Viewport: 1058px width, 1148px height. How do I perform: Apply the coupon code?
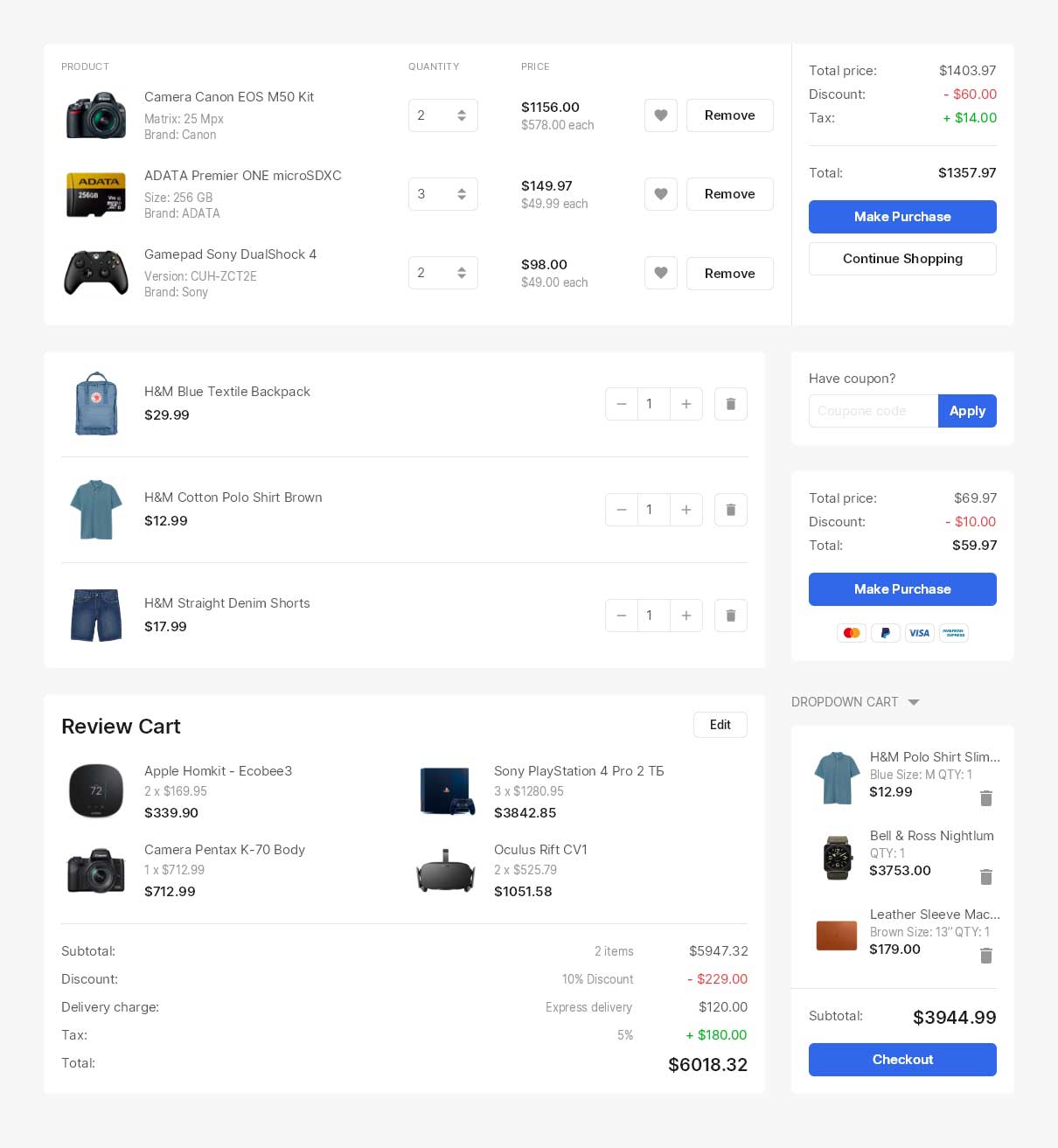coord(967,411)
